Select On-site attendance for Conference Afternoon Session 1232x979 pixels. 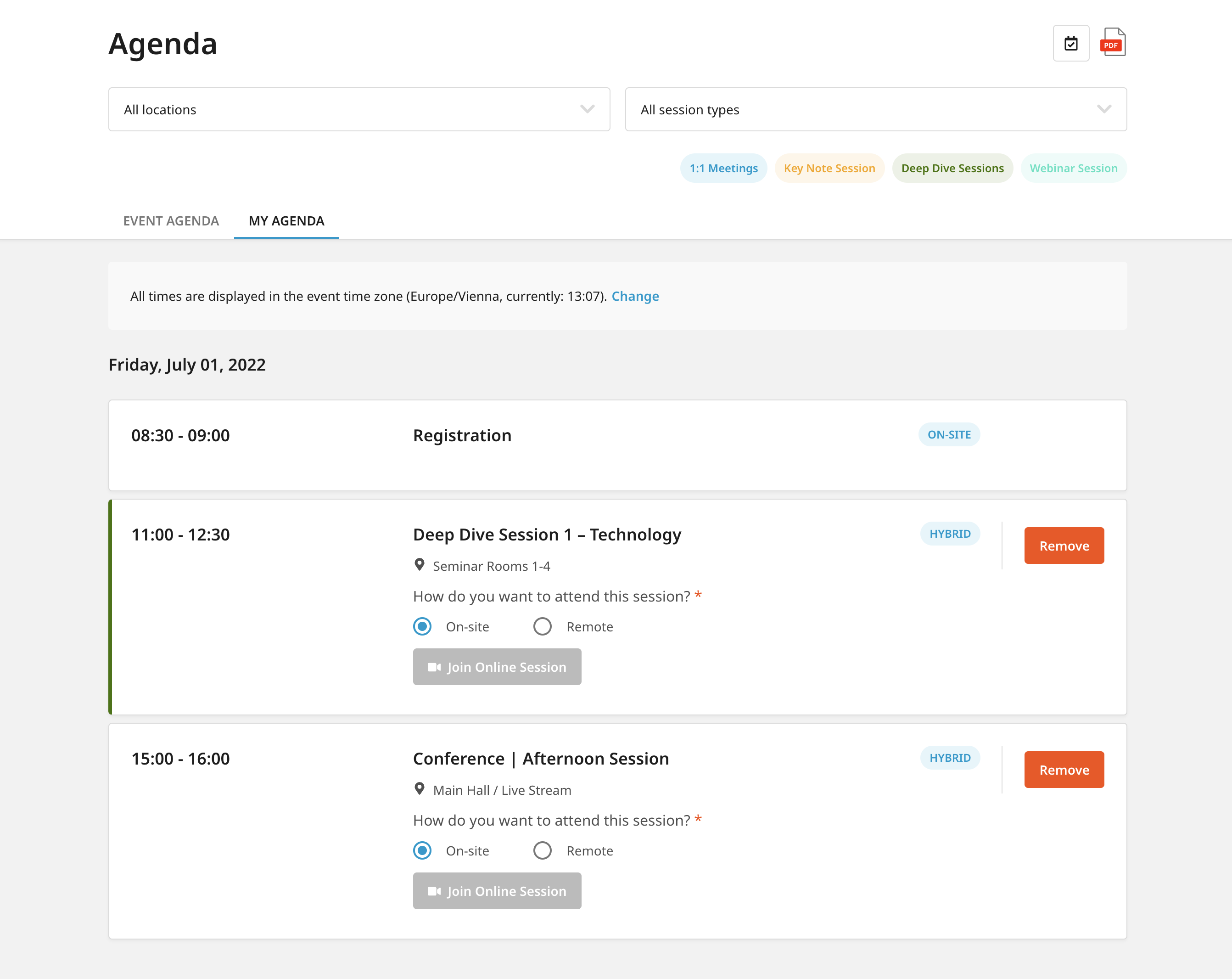tap(421, 851)
